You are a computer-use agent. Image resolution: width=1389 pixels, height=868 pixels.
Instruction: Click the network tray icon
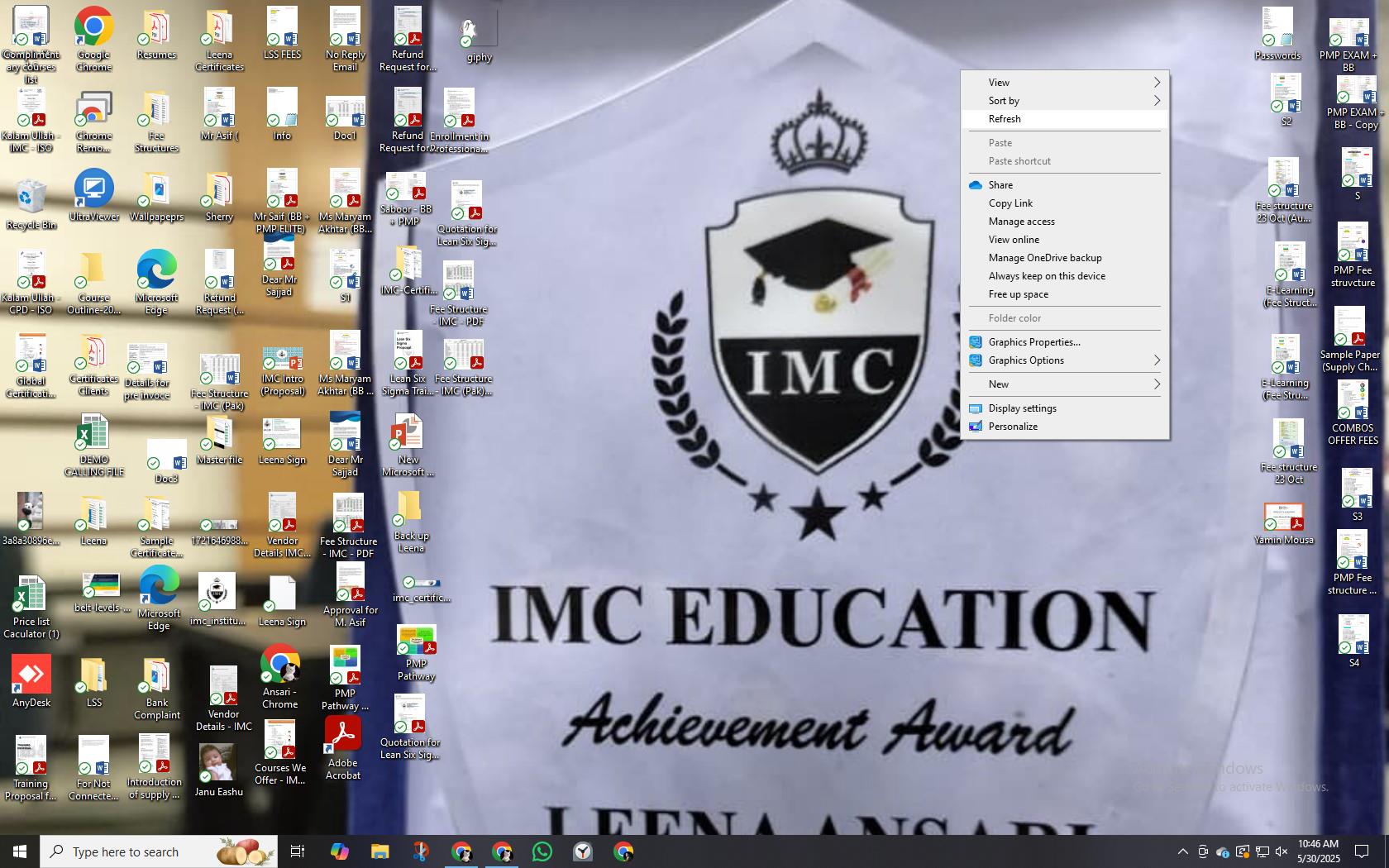[1263, 851]
